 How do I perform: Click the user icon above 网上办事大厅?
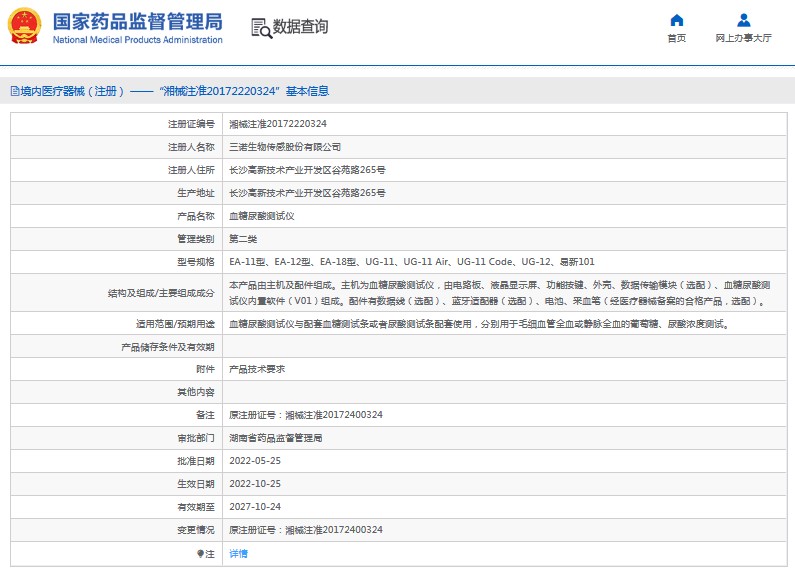pos(743,20)
